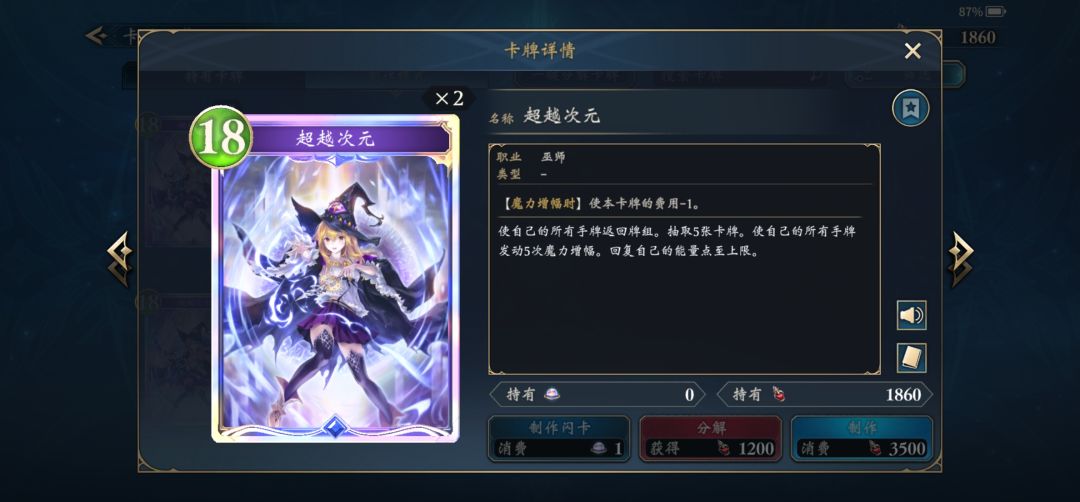The image size is (1080, 502).
Task: Play the card voice speaker icon
Action: (911, 315)
